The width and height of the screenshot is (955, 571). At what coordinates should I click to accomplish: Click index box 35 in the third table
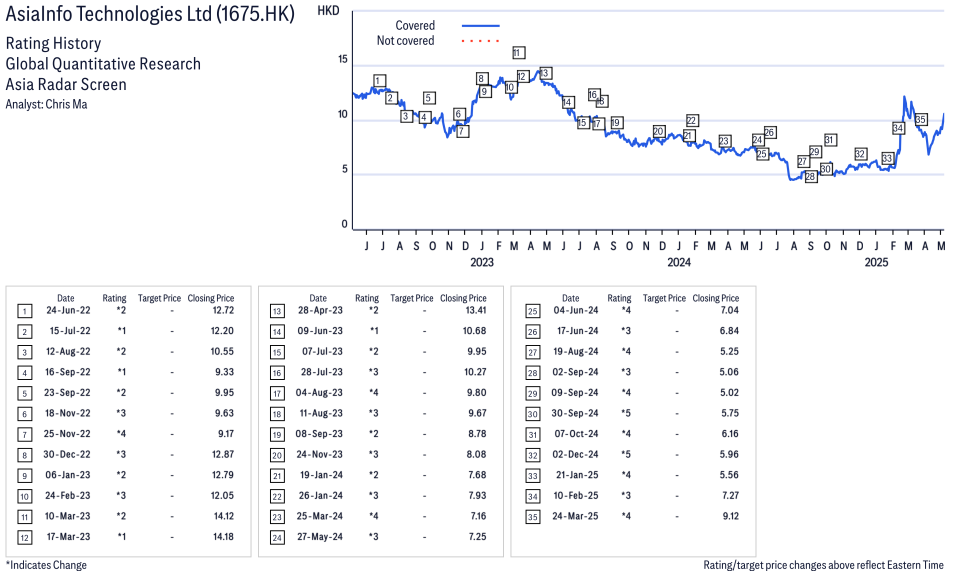[x=533, y=517]
